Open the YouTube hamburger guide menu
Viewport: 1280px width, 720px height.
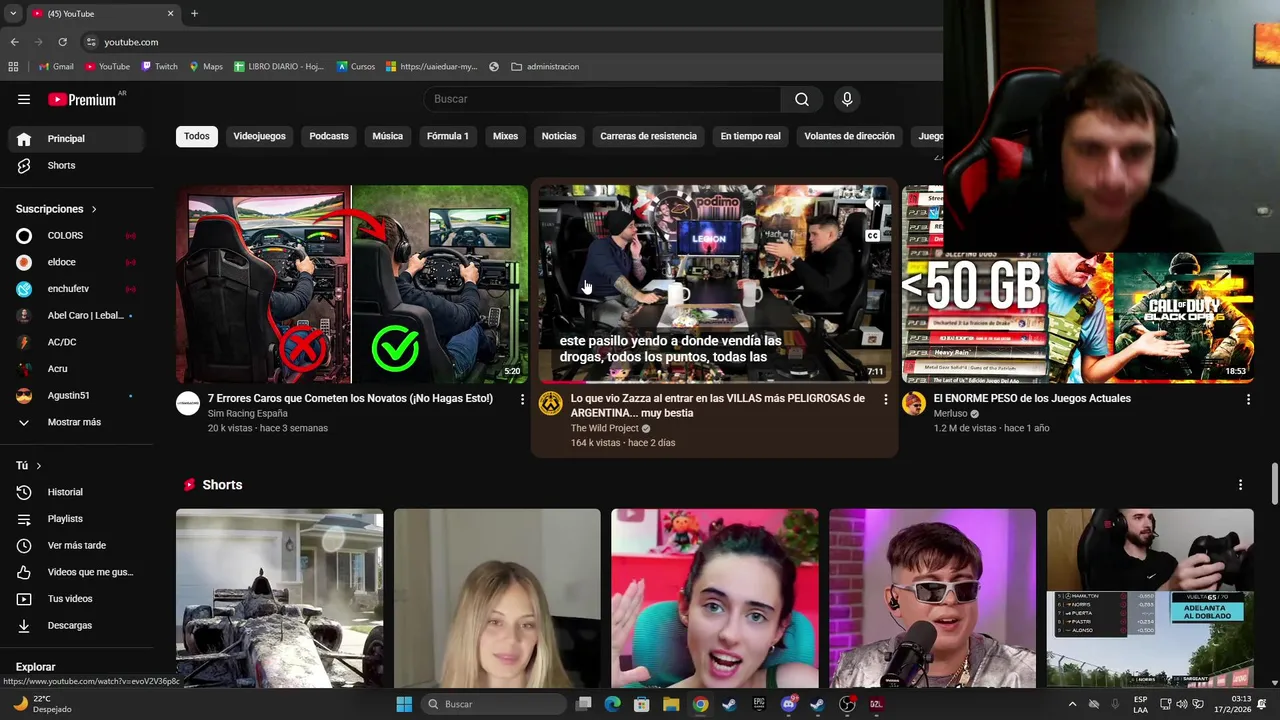(x=24, y=99)
